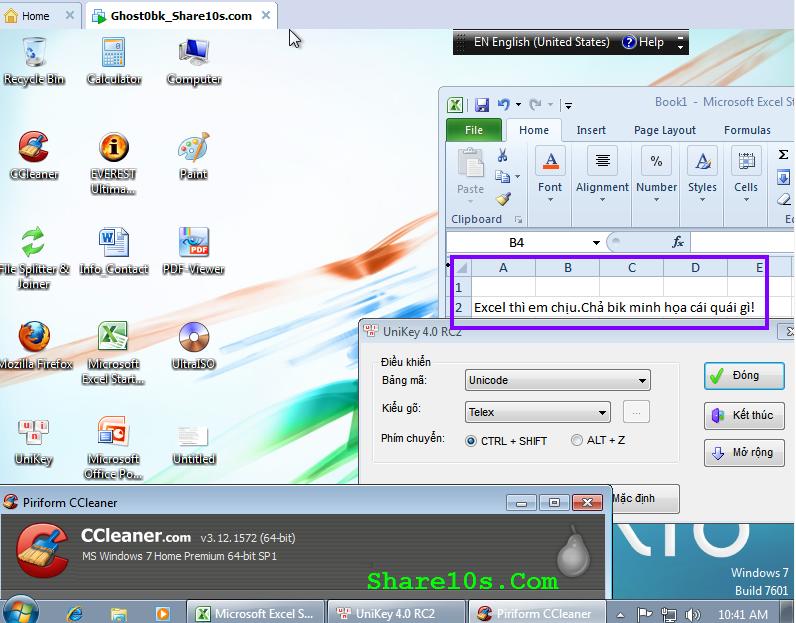Expand the Cells group dropdown

click(x=746, y=200)
